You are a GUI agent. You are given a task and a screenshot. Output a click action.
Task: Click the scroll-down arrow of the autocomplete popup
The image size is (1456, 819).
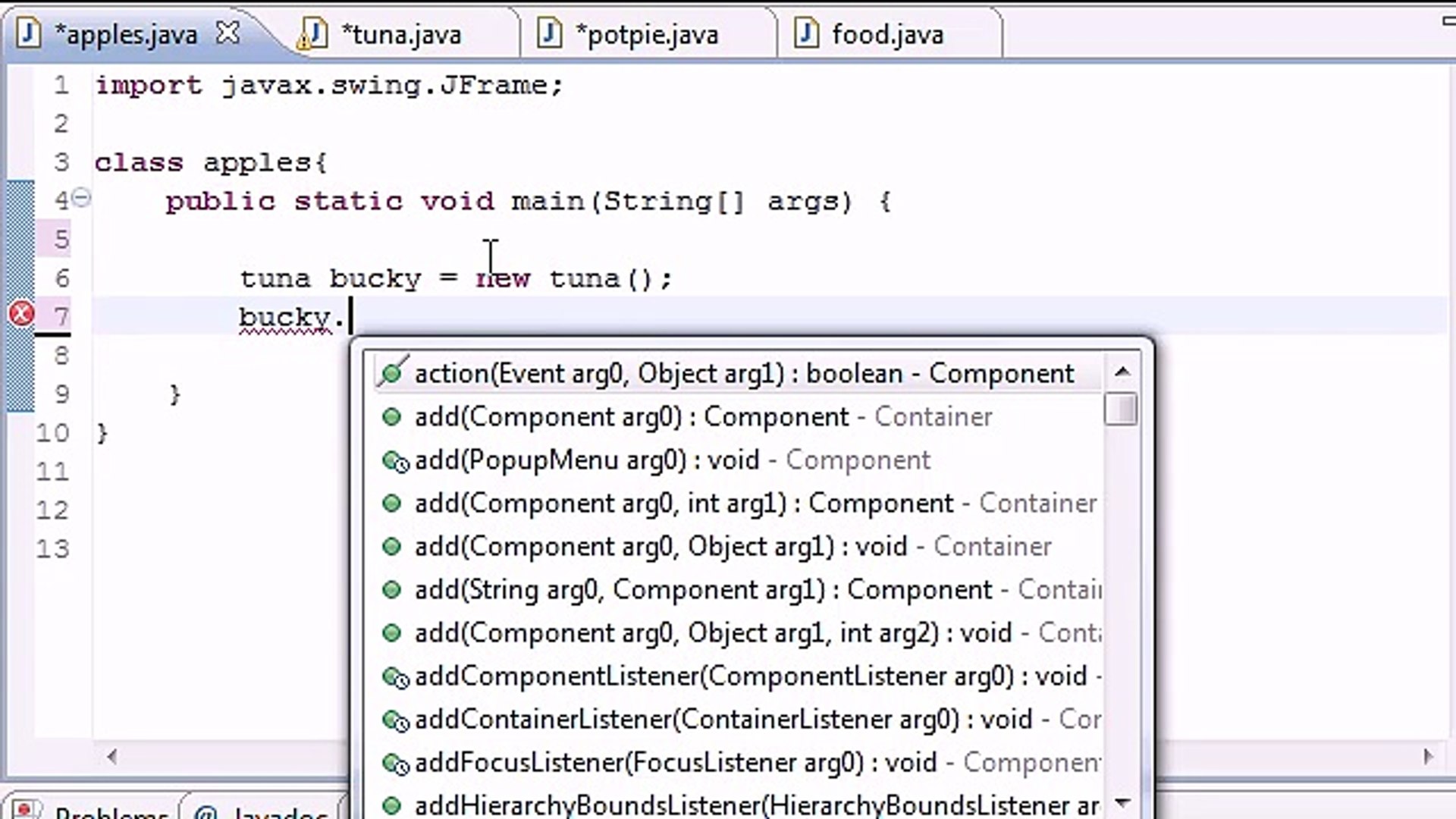pos(1122,802)
